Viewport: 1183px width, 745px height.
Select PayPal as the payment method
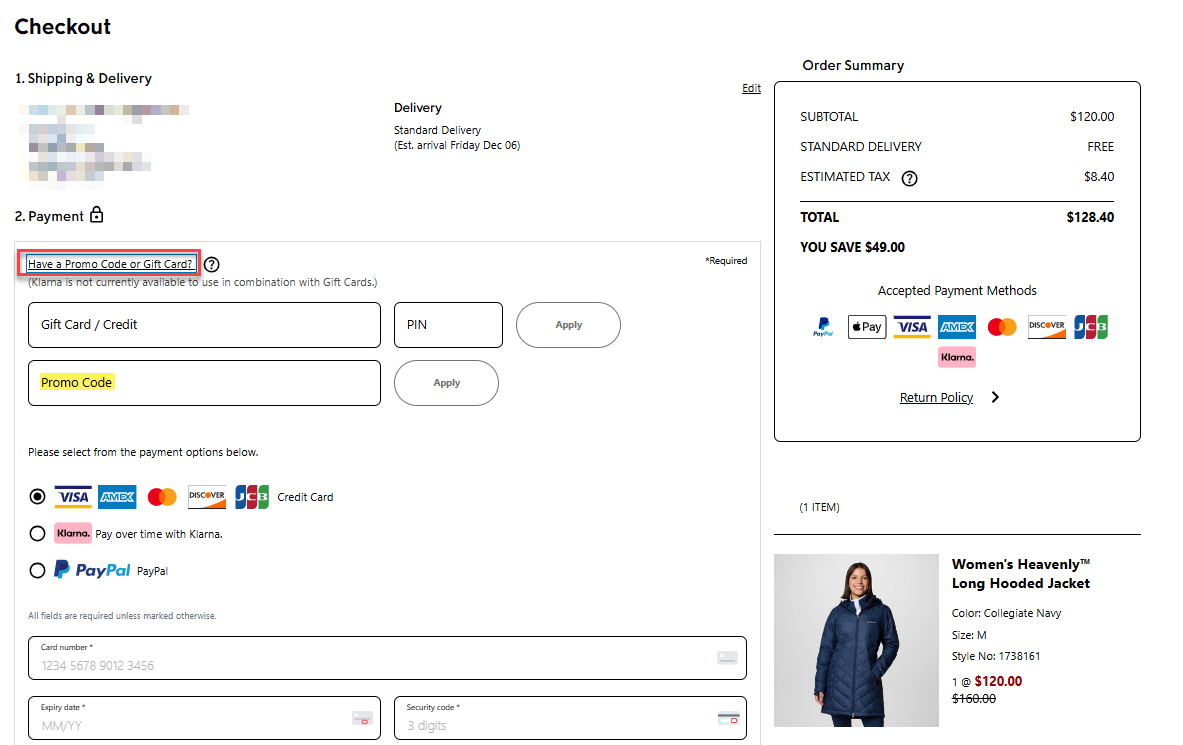coord(37,570)
